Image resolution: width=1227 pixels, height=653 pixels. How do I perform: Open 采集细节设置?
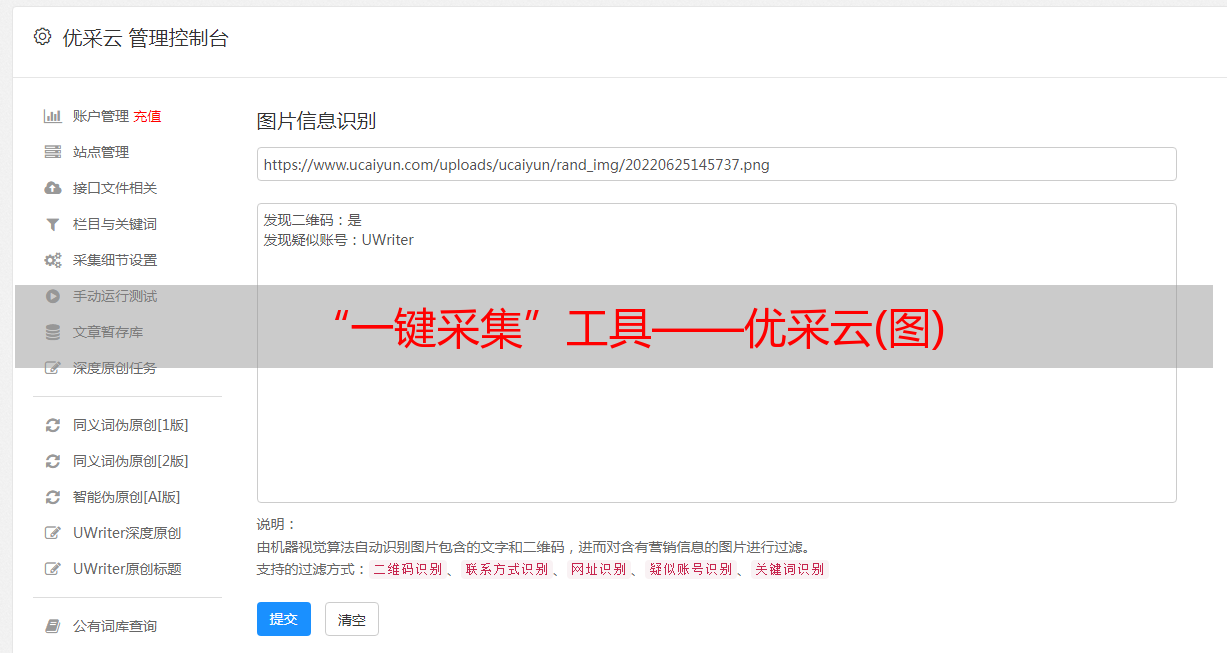coord(115,260)
